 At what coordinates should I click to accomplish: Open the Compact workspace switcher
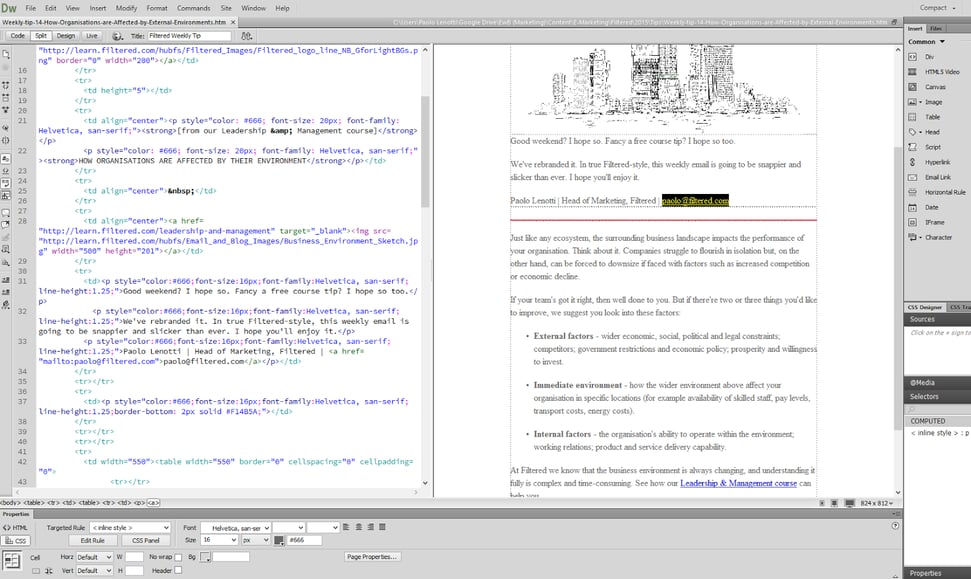coord(938,7)
